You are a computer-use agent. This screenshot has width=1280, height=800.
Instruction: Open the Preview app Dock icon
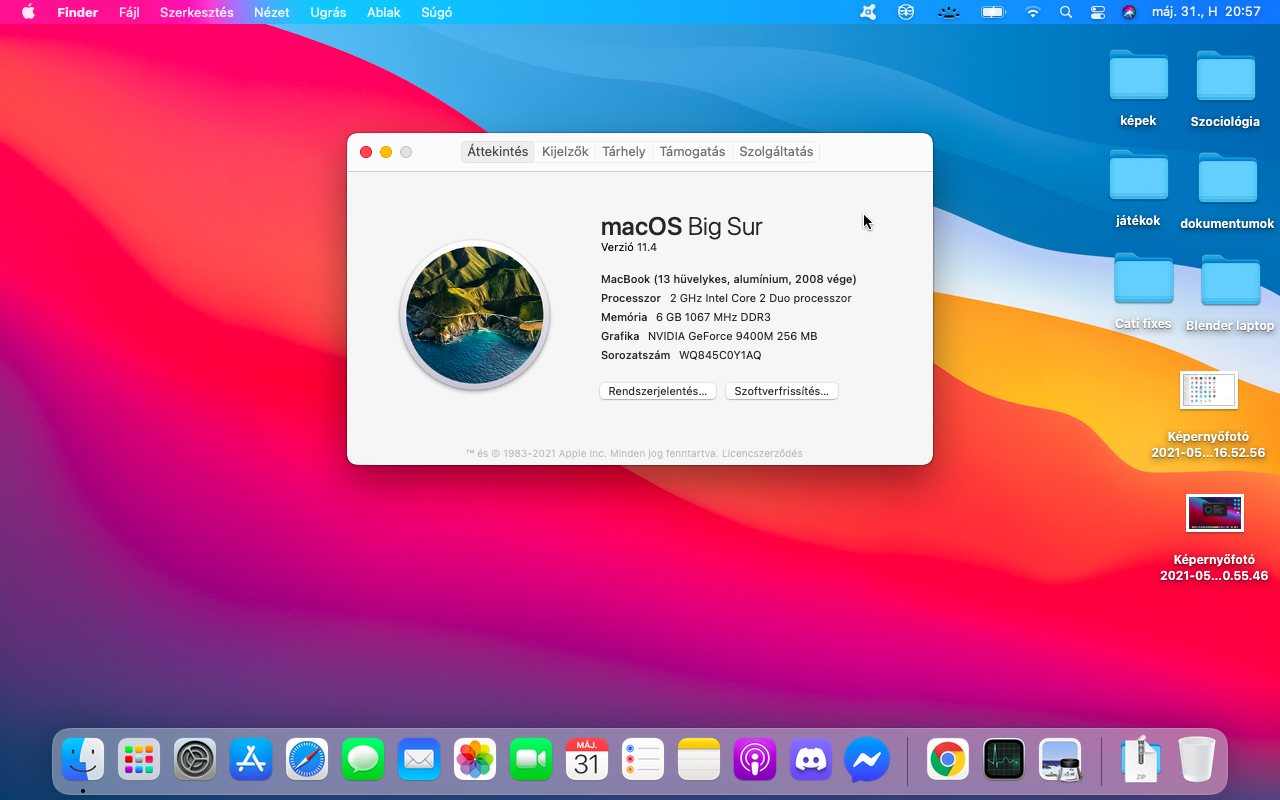[x=1060, y=760]
